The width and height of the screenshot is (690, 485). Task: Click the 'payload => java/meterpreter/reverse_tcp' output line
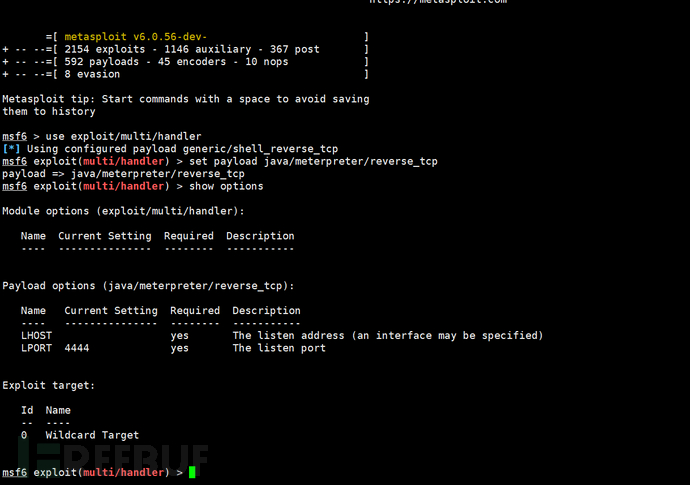pyautogui.click(x=123, y=174)
